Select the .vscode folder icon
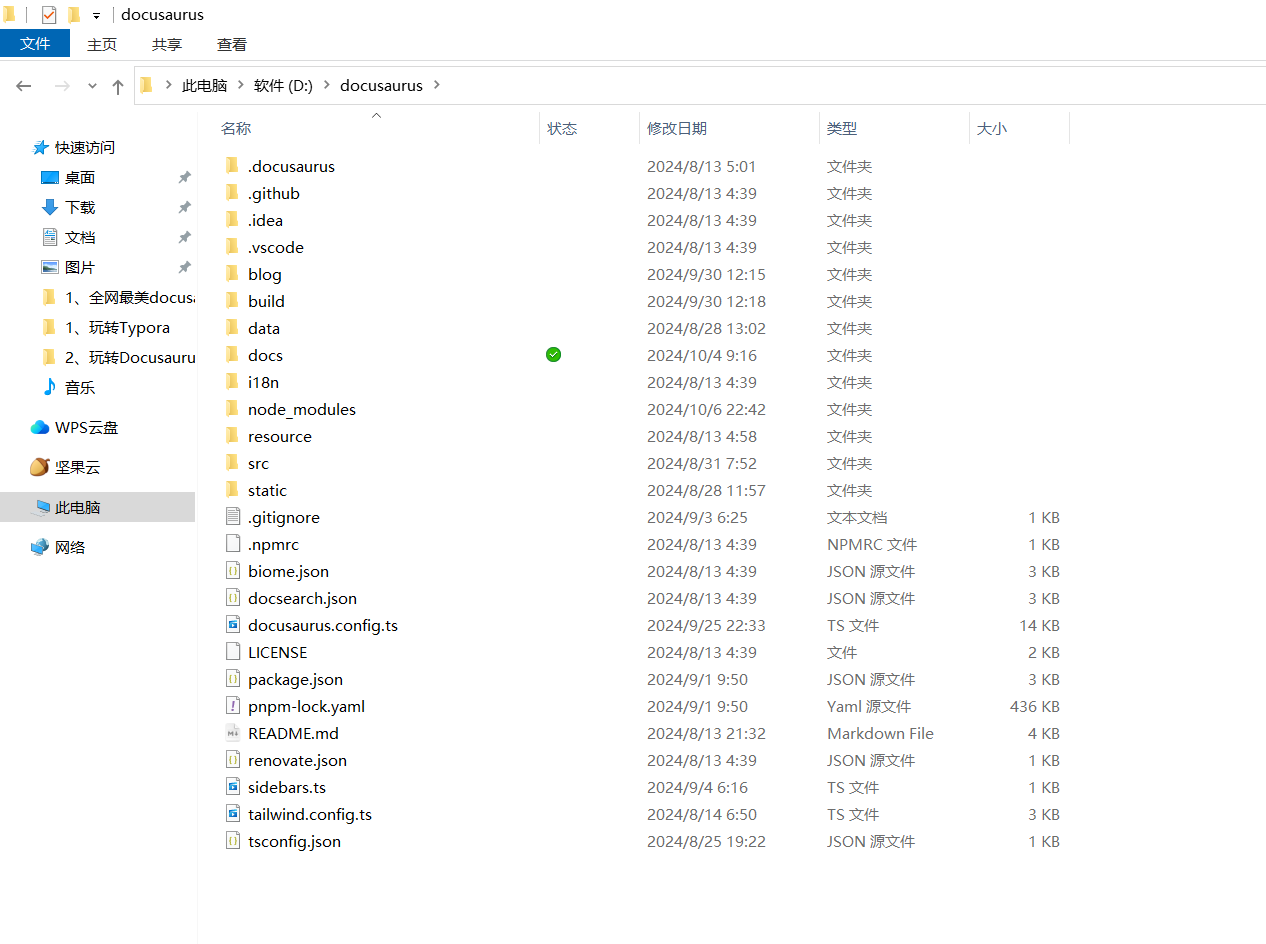Viewport: 1266px width, 944px height. 232,246
